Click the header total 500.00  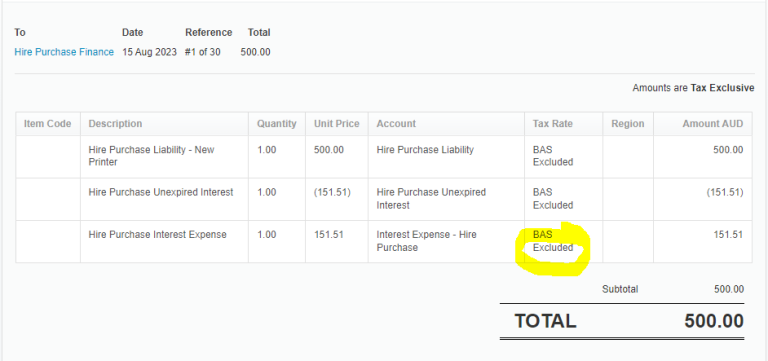point(255,52)
